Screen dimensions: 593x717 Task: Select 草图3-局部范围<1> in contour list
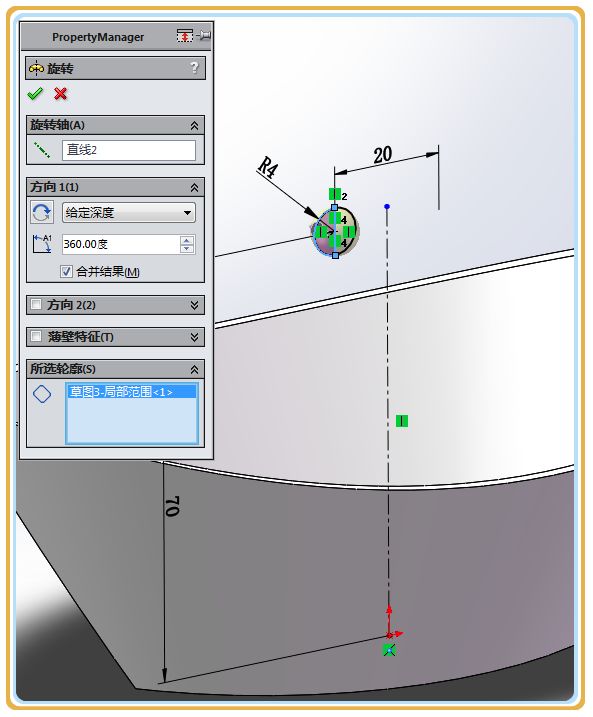[132, 392]
